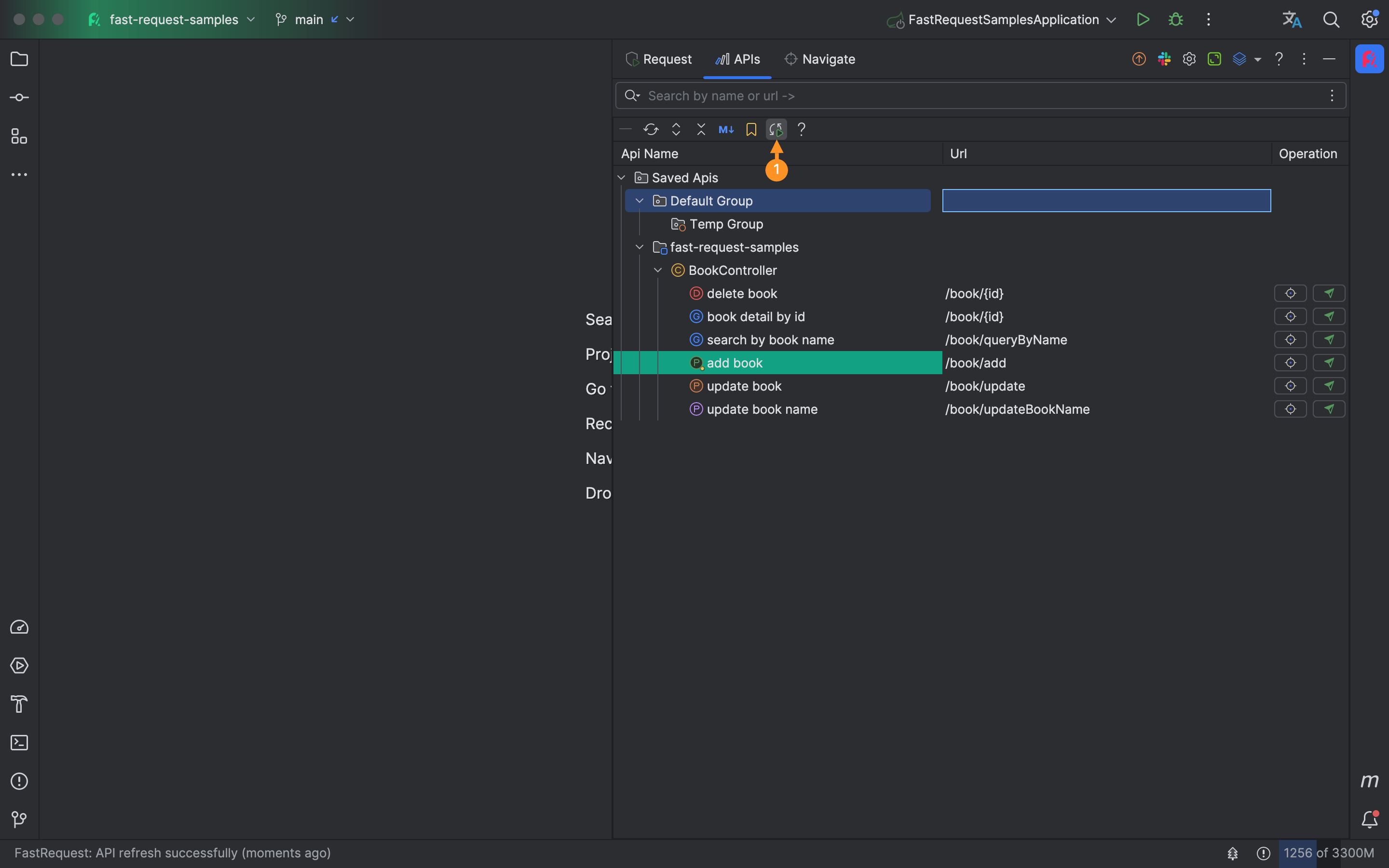Image resolution: width=1389 pixels, height=868 pixels.
Task: Click the yellow bookmark toolbar icon
Action: pyautogui.click(x=751, y=129)
